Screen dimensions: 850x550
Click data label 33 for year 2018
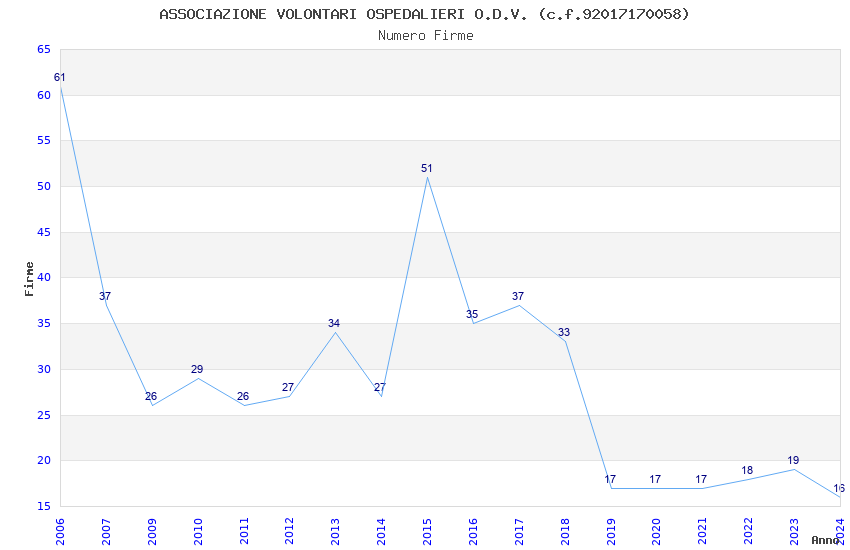564,333
